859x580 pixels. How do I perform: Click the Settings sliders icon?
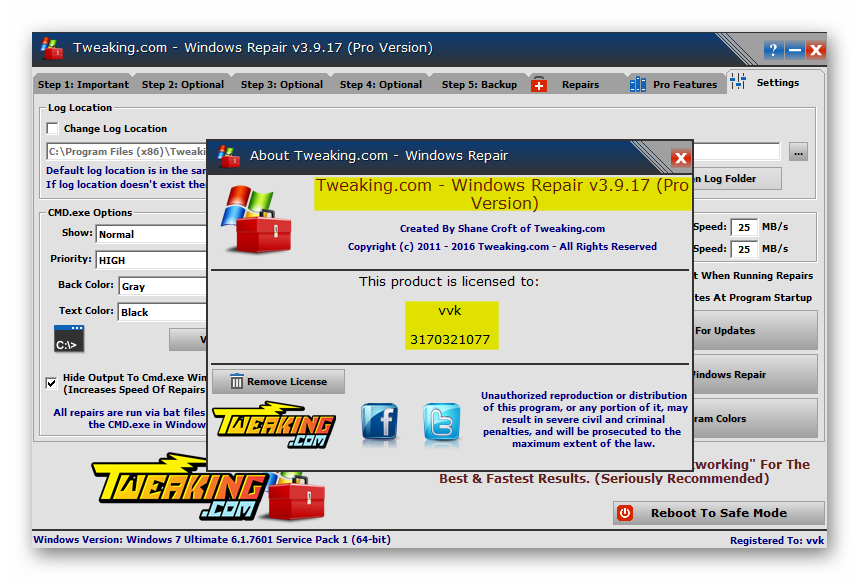coord(738,82)
